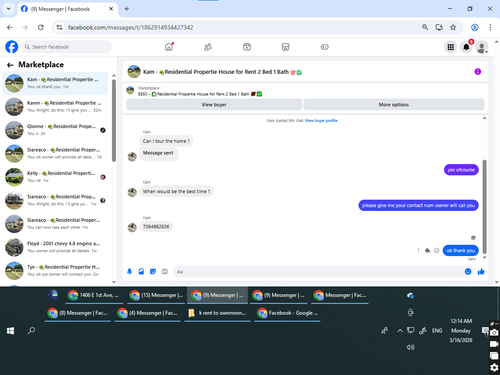The image size is (500, 375).
Task: Open the Marketplace storefront icon
Action: point(286,47)
